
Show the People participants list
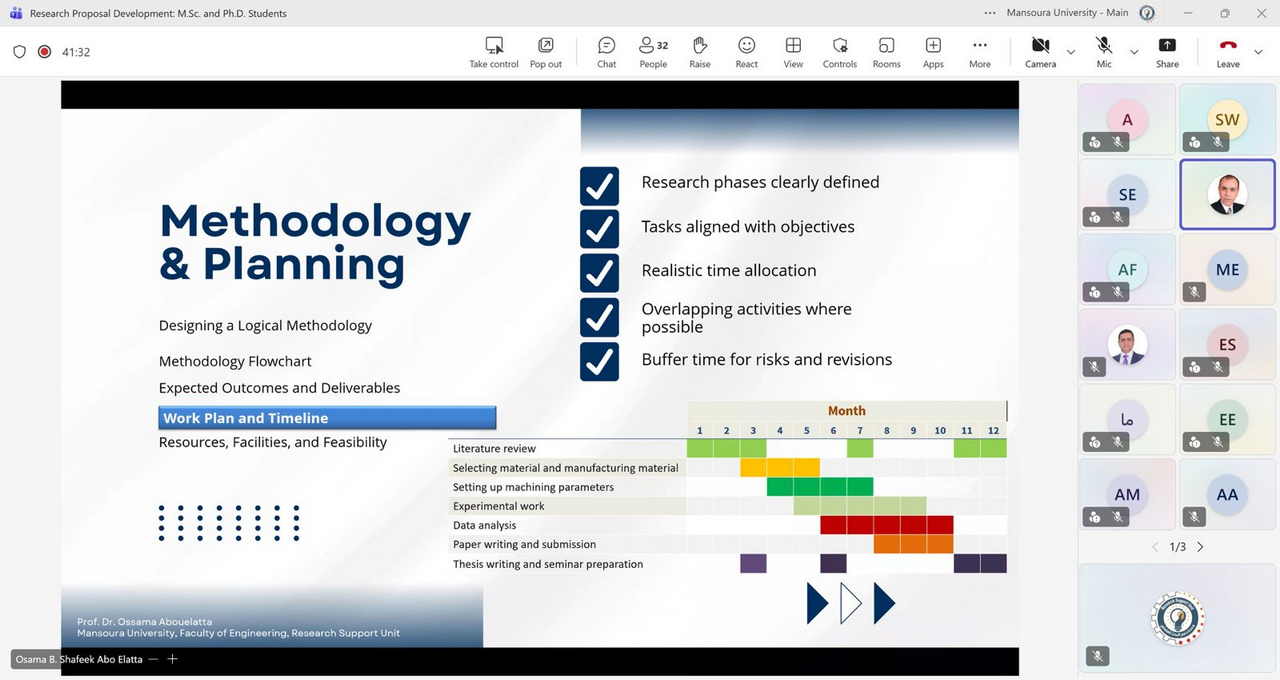653,52
